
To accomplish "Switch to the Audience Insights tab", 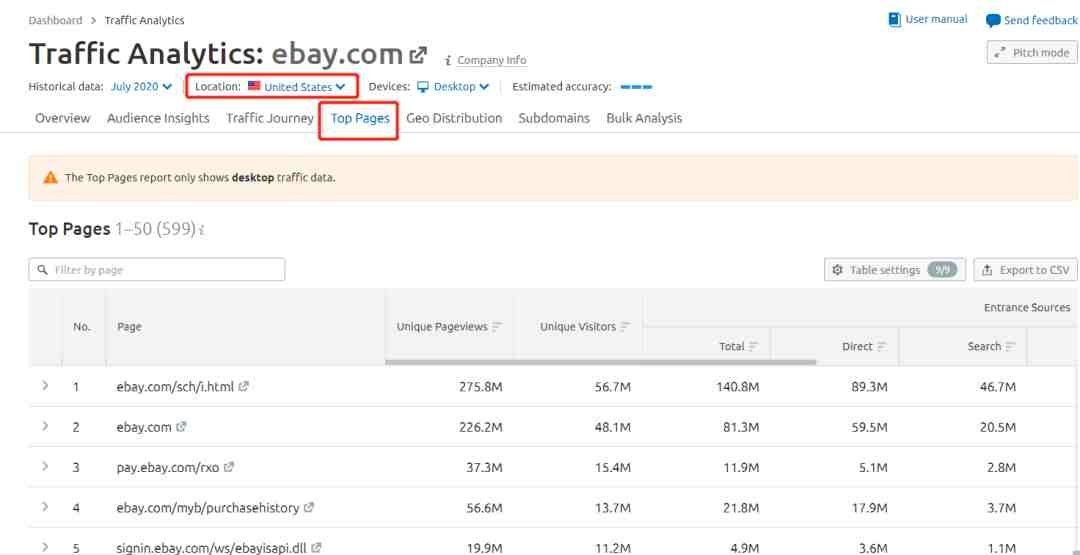I will [158, 118].
